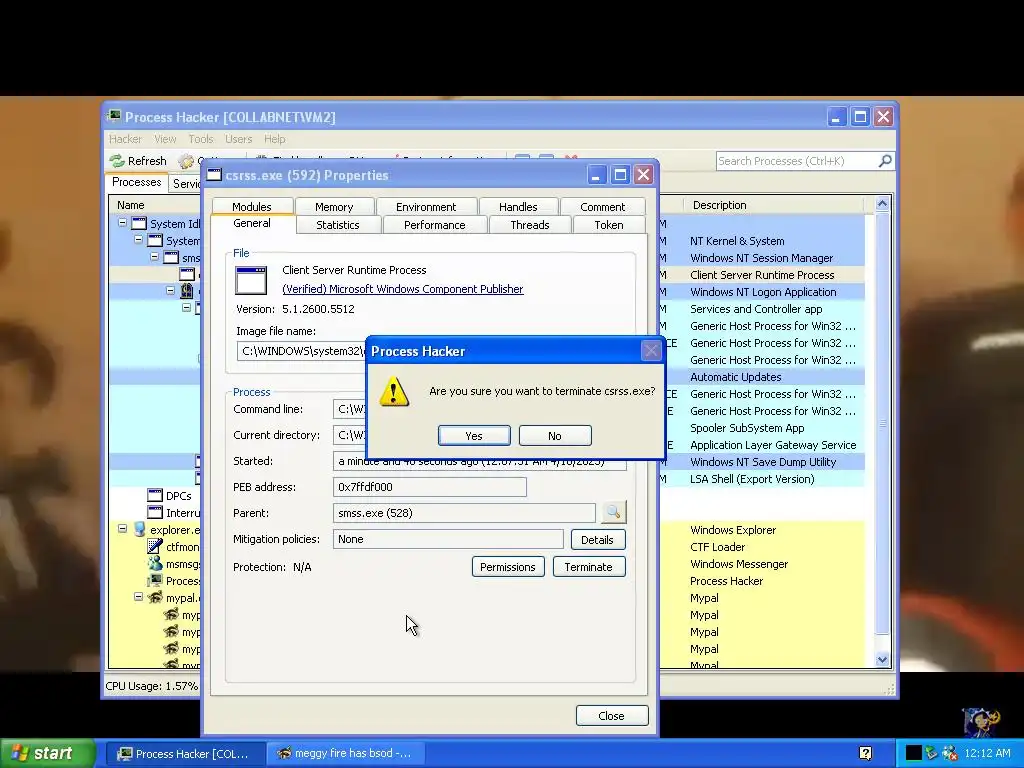Screen dimensions: 1024x768
Task: Select the Windows NT Save Dump Utility row
Action: tap(763, 462)
